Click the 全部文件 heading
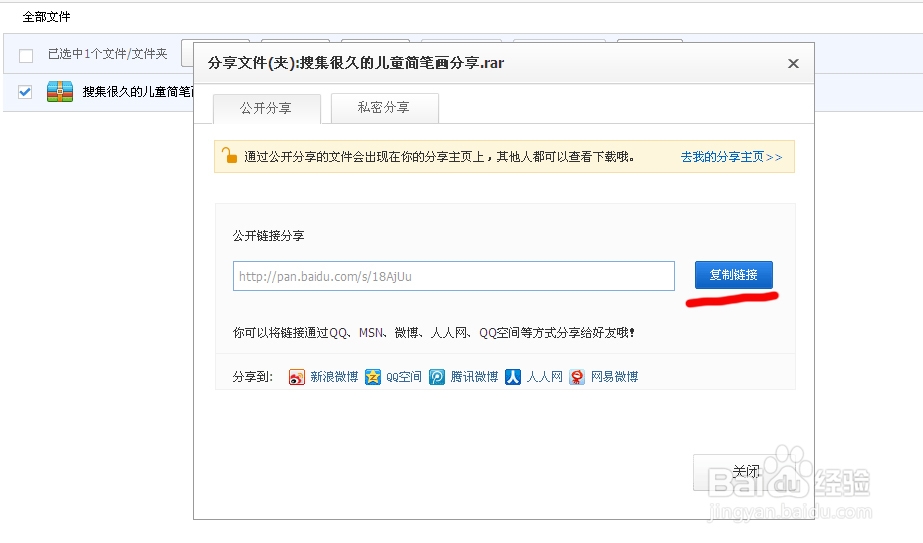Viewport: 923px width, 543px height. coord(47,17)
